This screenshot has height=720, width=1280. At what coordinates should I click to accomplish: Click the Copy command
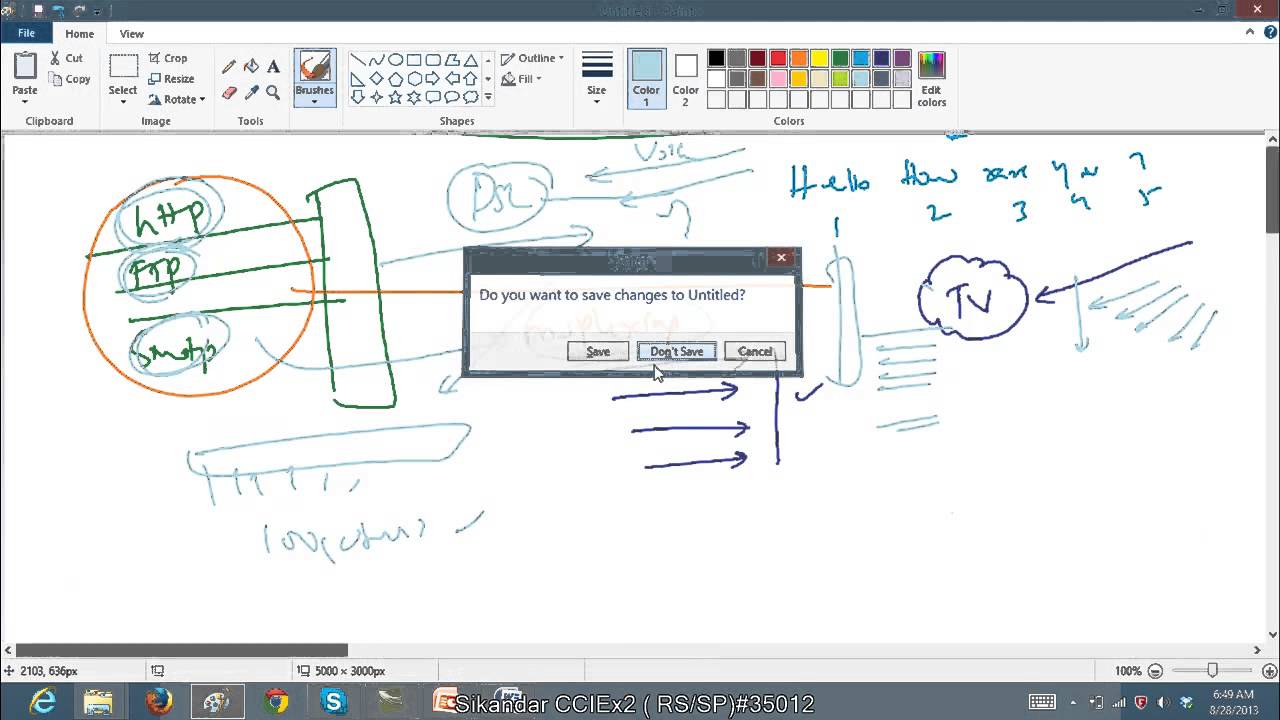[x=69, y=79]
